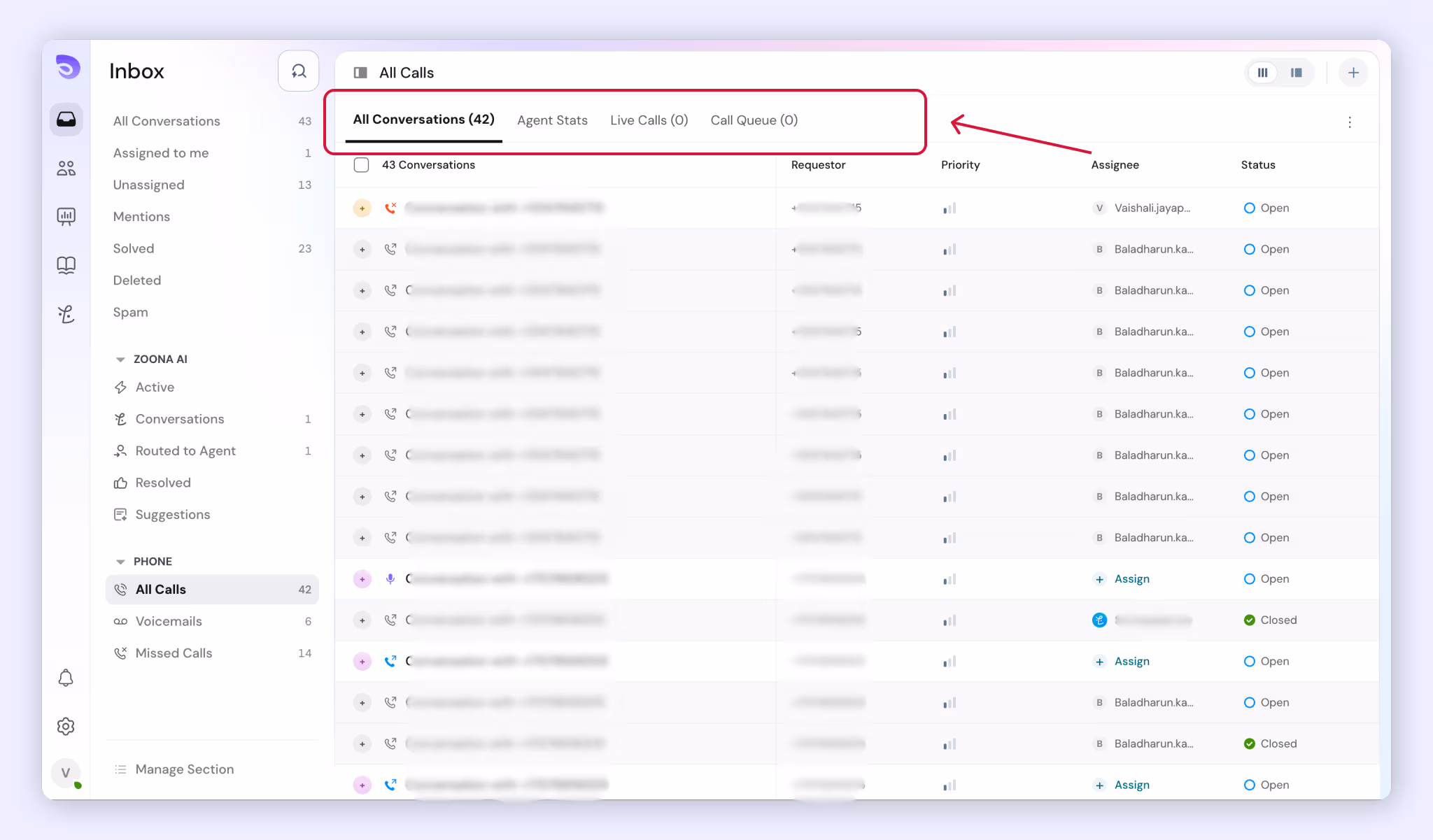The image size is (1433, 840).
Task: Click Assign in the last visible row
Action: click(1122, 785)
